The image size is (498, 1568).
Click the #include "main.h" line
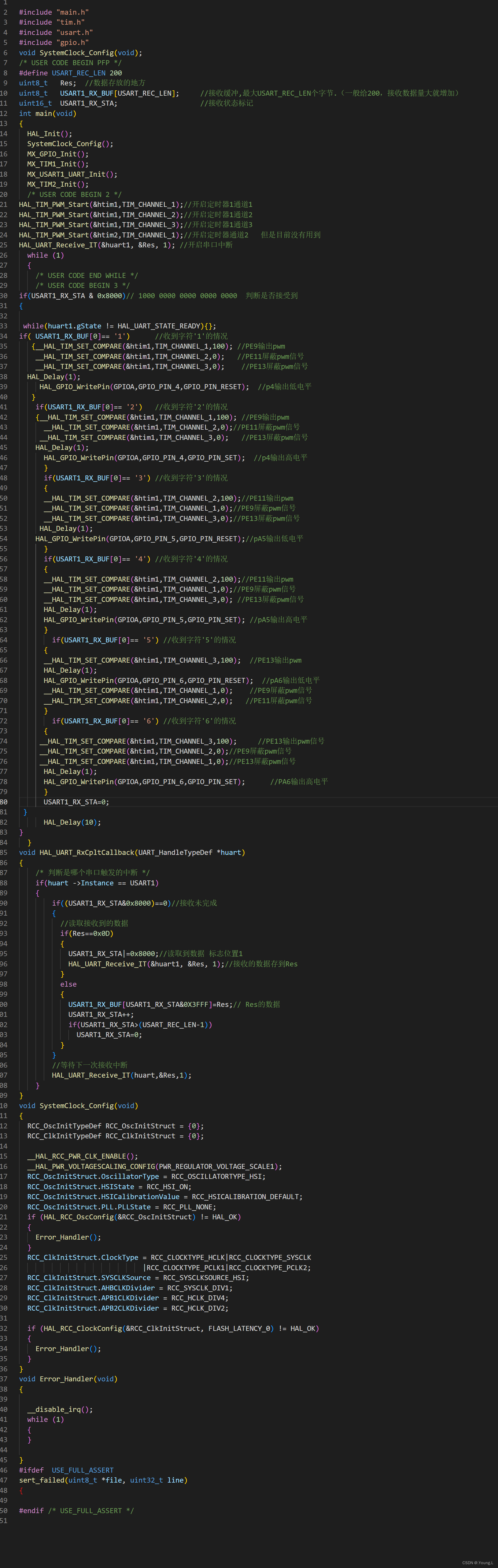click(x=54, y=12)
